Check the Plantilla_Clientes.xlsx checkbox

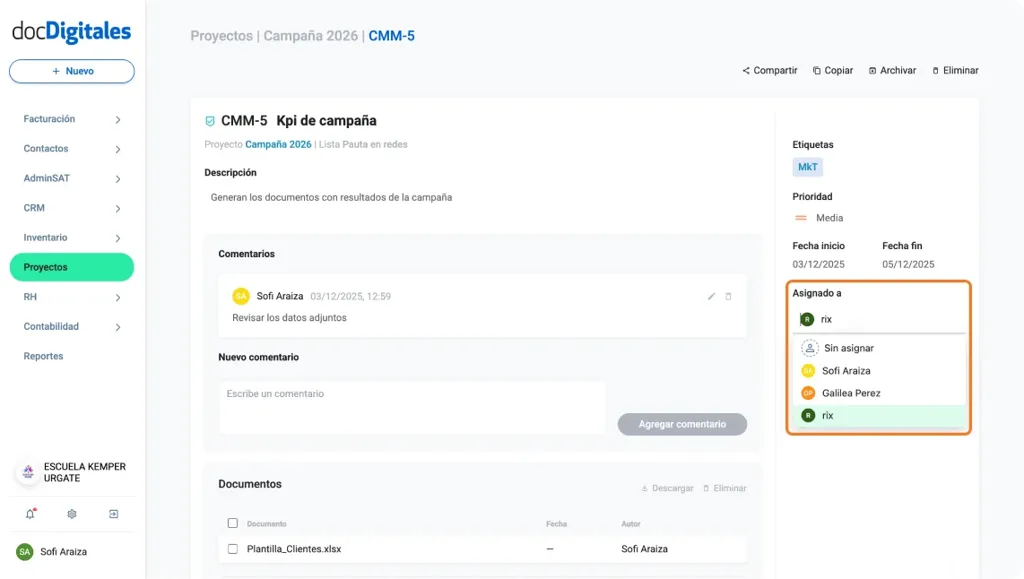pos(233,547)
